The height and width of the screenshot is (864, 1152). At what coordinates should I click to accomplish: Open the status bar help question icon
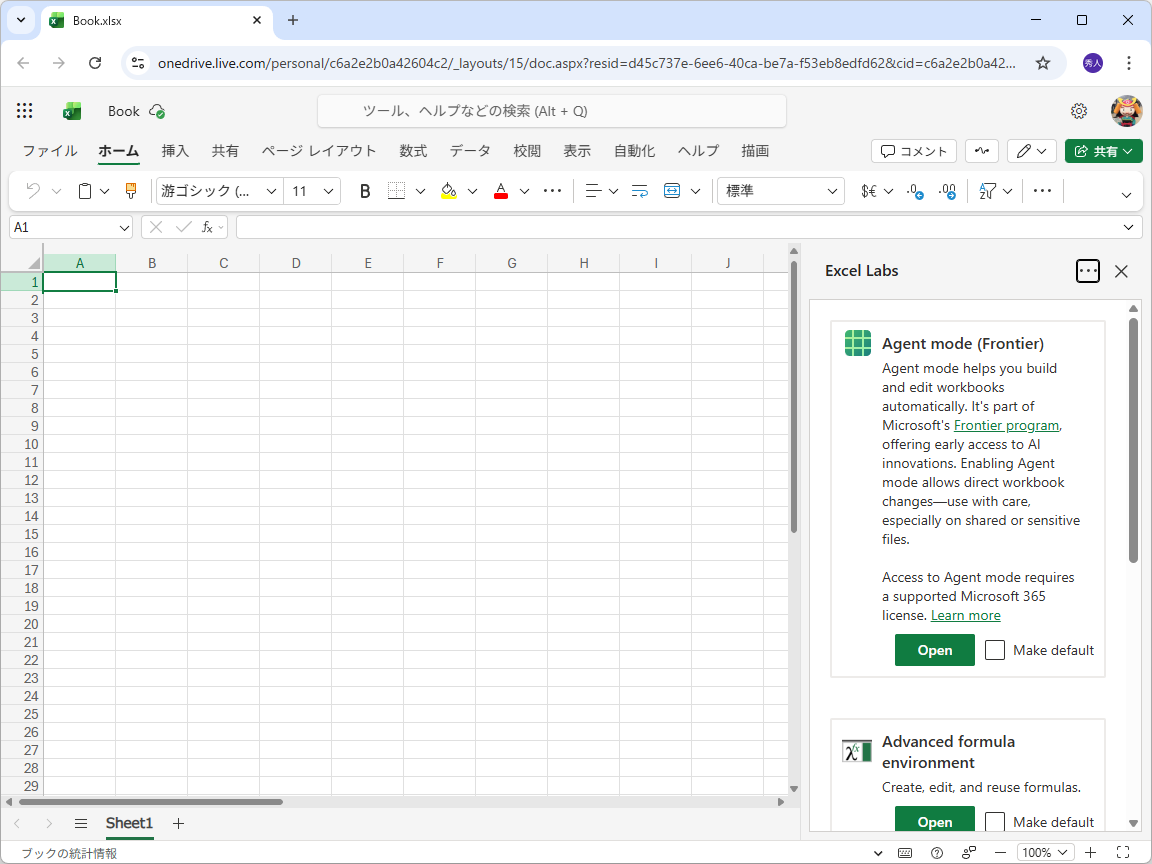point(937,853)
